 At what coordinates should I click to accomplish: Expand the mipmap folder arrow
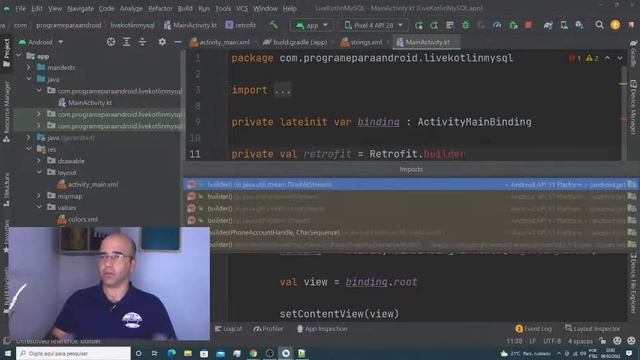pos(39,196)
